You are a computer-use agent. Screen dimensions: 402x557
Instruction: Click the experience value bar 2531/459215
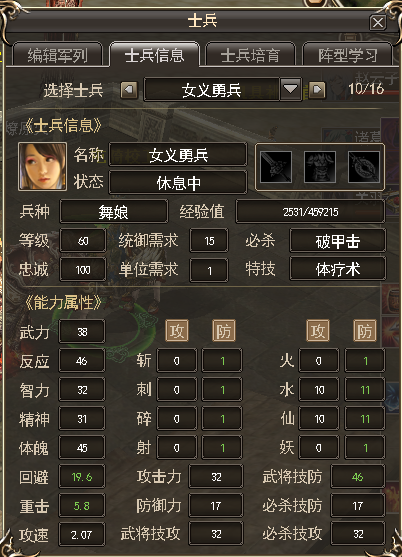(310, 212)
